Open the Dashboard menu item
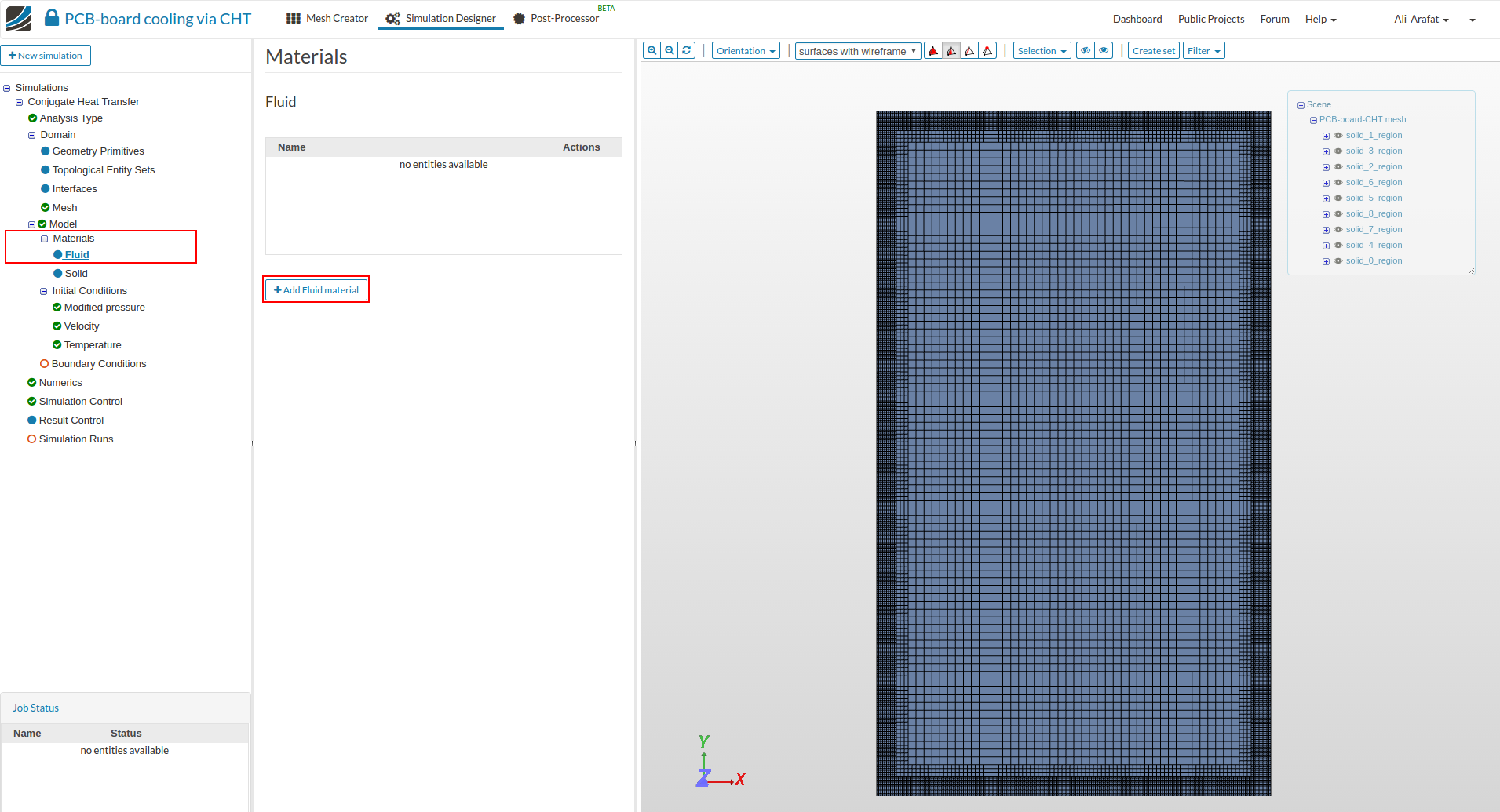1500x812 pixels. 1137,19
